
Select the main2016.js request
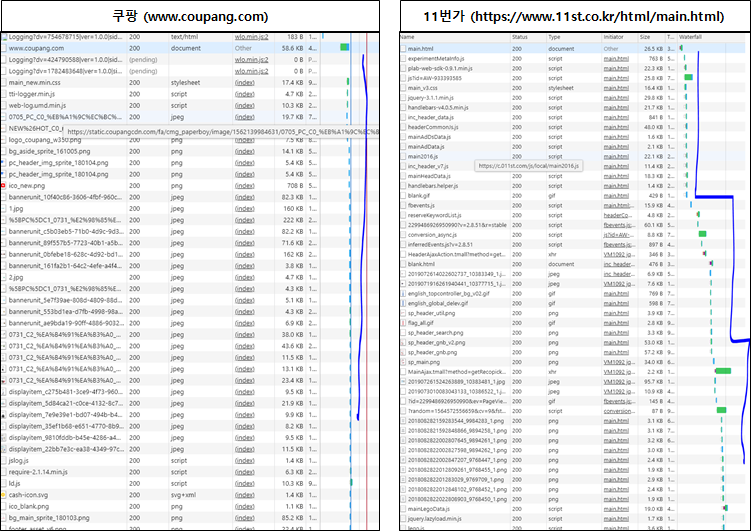pos(573,157)
